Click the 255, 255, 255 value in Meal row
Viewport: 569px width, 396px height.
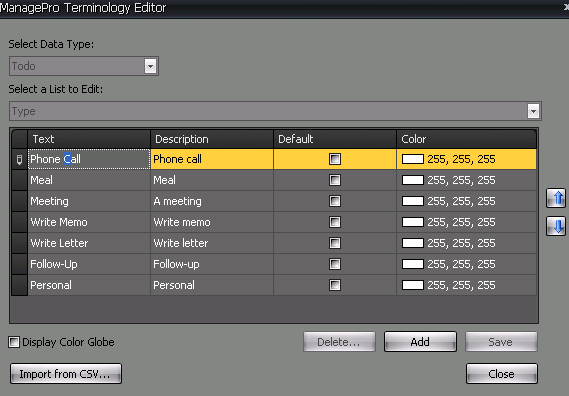461,180
